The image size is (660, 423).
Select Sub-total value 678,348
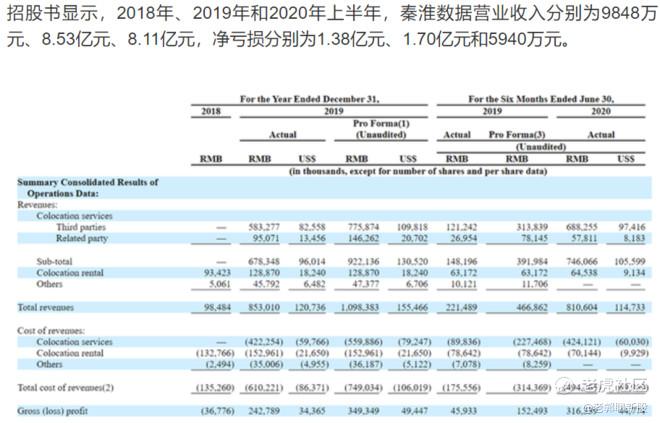click(x=264, y=261)
